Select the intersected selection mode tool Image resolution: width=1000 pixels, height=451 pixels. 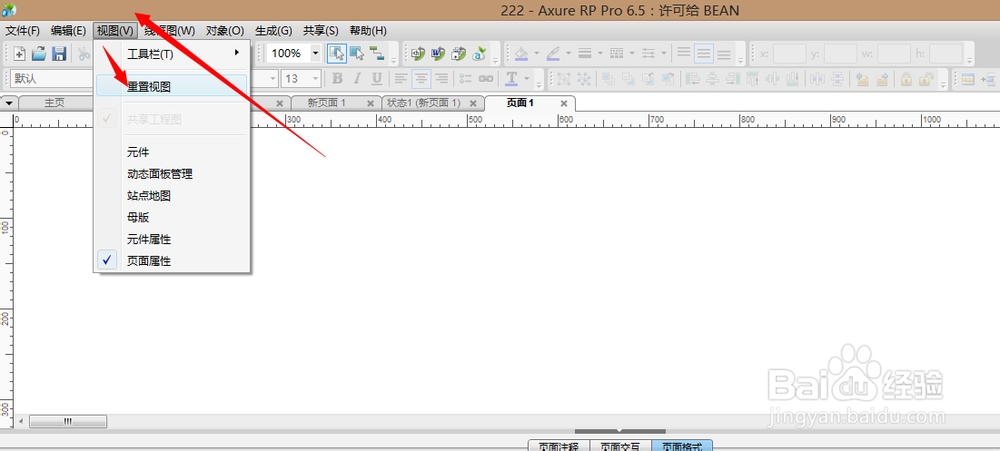tap(337, 54)
